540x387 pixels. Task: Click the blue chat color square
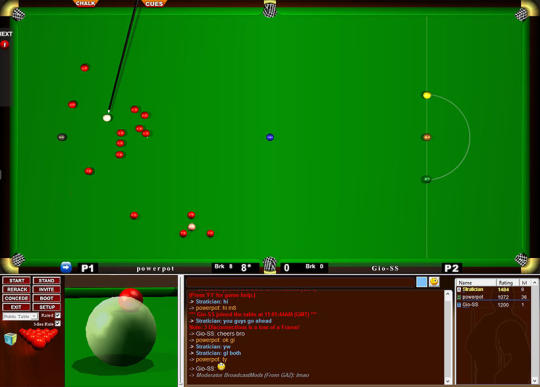click(x=422, y=282)
